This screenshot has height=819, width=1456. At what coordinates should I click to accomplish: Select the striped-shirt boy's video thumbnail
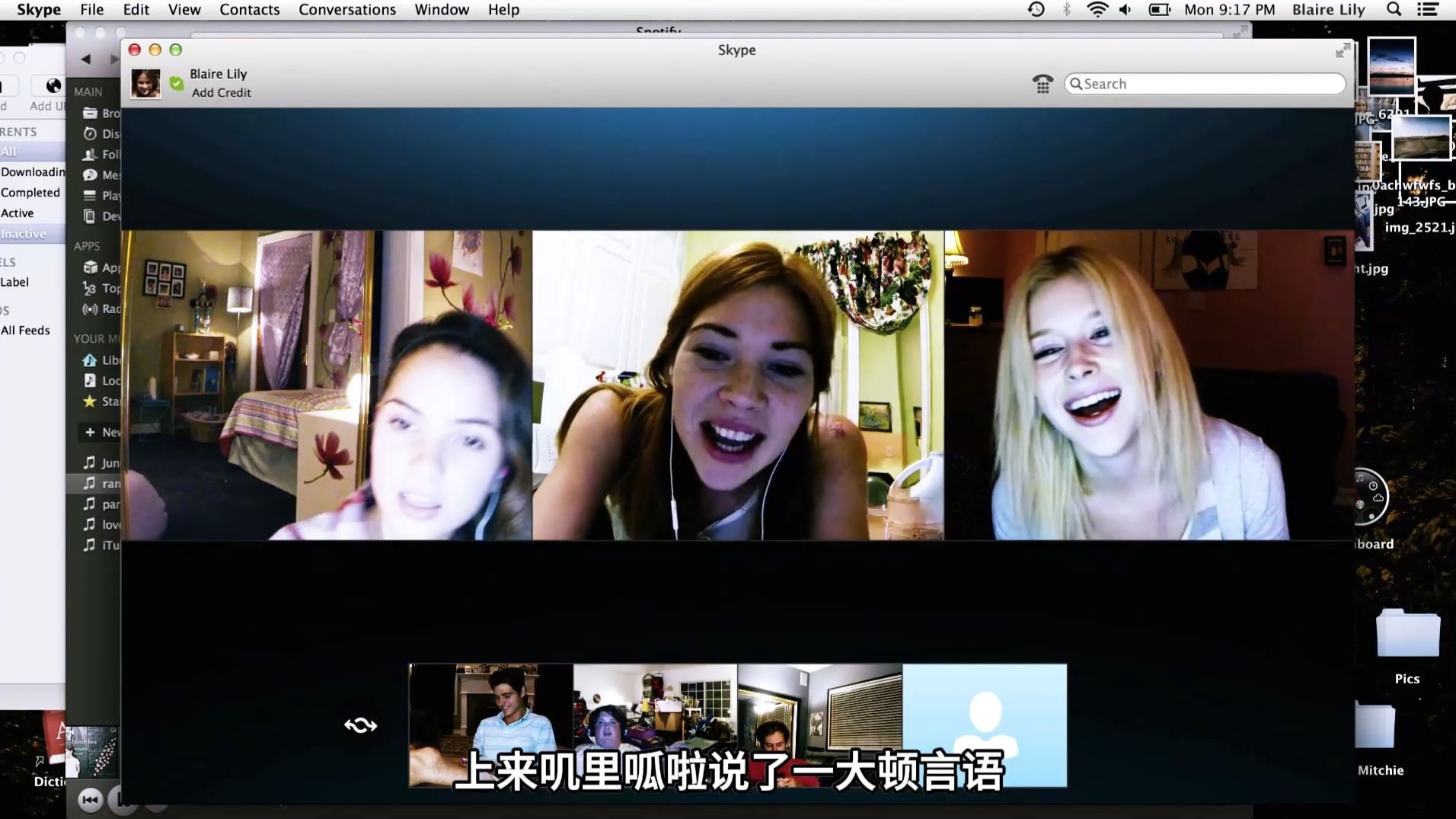(491, 725)
